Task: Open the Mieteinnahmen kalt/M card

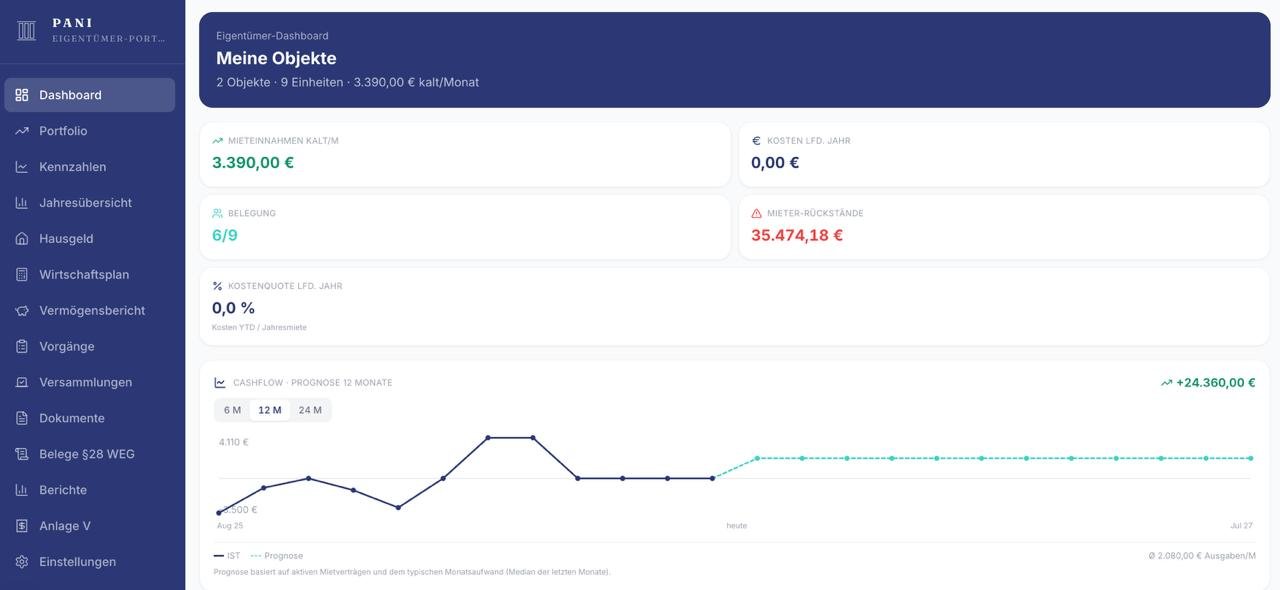Action: pos(465,154)
